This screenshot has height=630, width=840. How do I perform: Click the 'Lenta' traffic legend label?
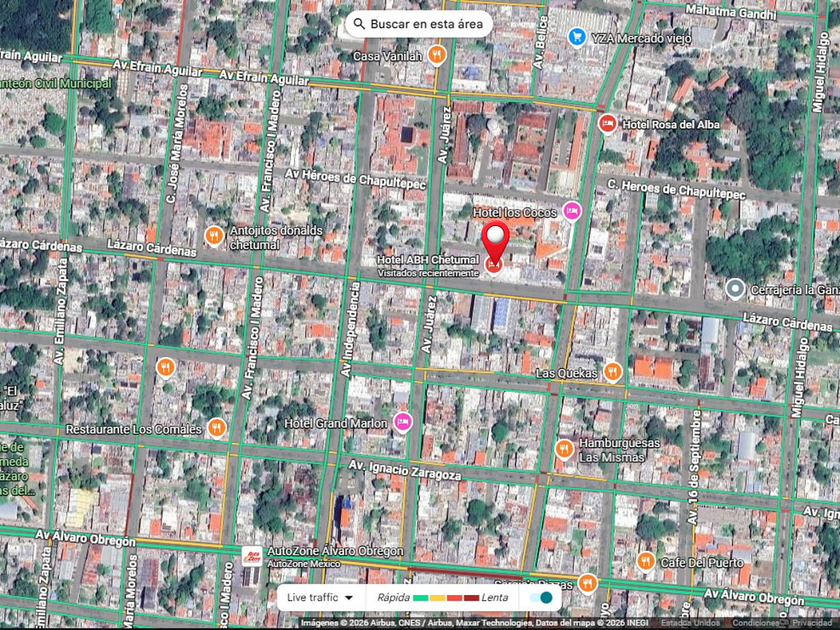click(x=494, y=597)
